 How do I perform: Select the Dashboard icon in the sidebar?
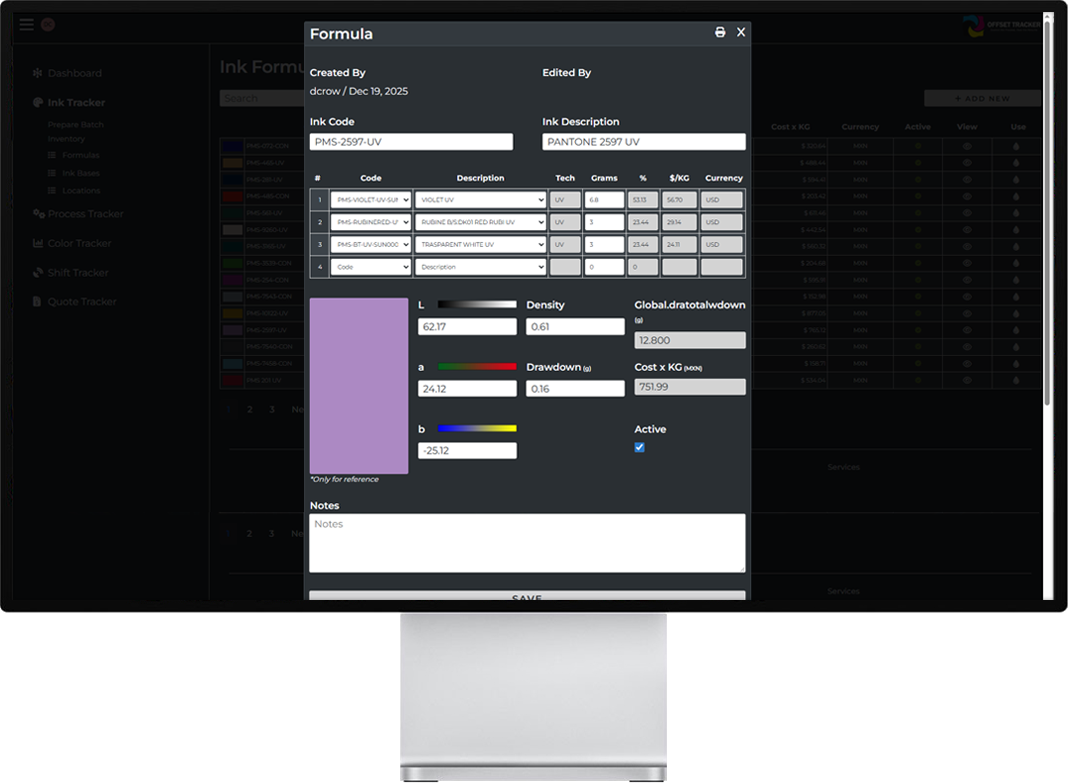click(x=37, y=72)
